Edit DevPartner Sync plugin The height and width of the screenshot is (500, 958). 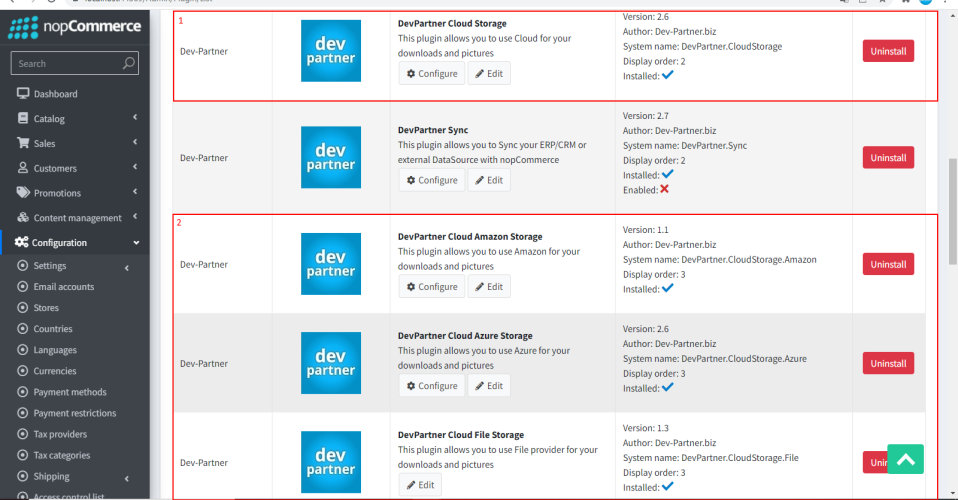pyautogui.click(x=489, y=180)
